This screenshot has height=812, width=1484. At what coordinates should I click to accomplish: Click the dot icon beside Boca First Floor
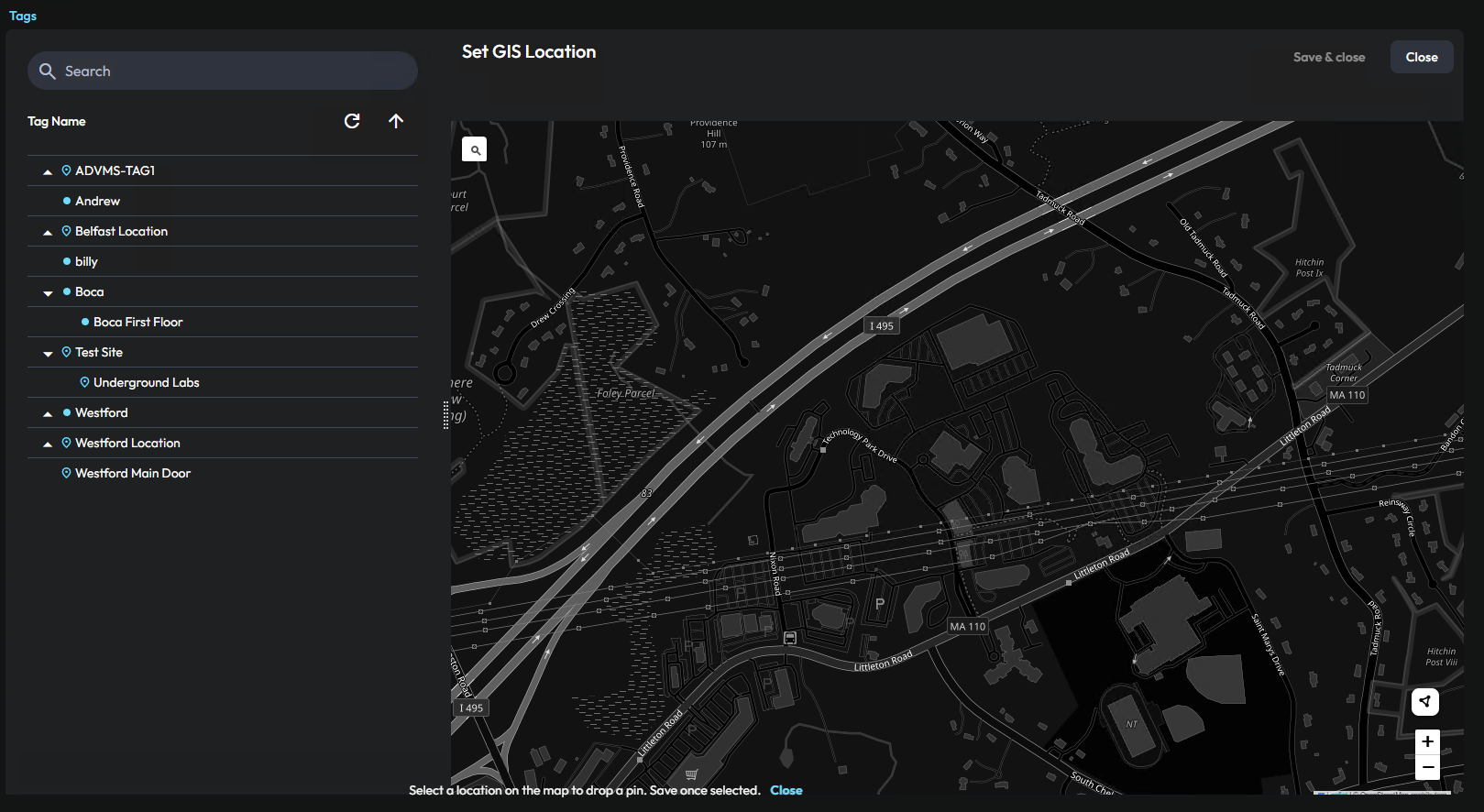pyautogui.click(x=85, y=322)
